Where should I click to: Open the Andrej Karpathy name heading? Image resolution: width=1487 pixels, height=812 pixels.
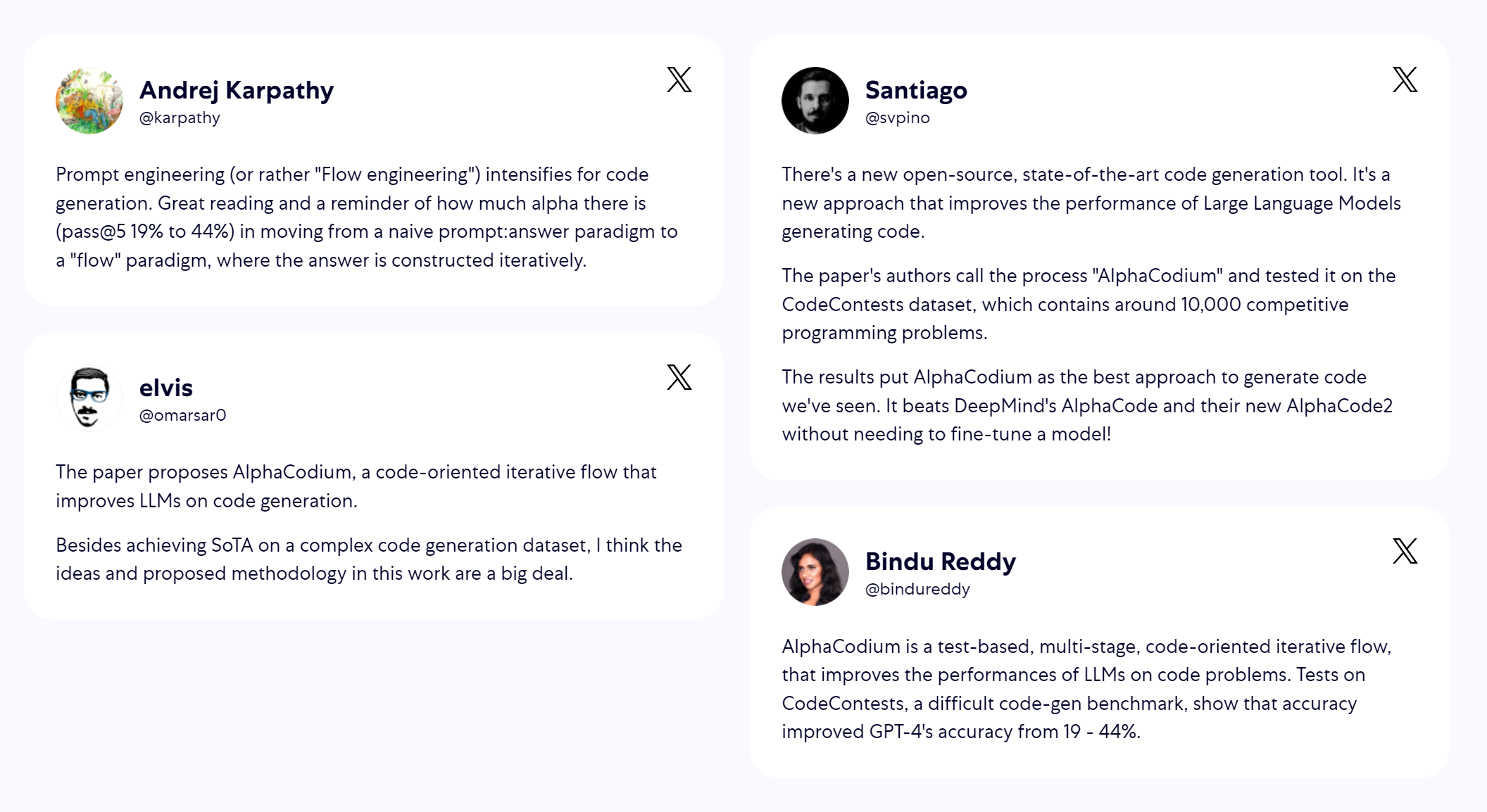(237, 90)
